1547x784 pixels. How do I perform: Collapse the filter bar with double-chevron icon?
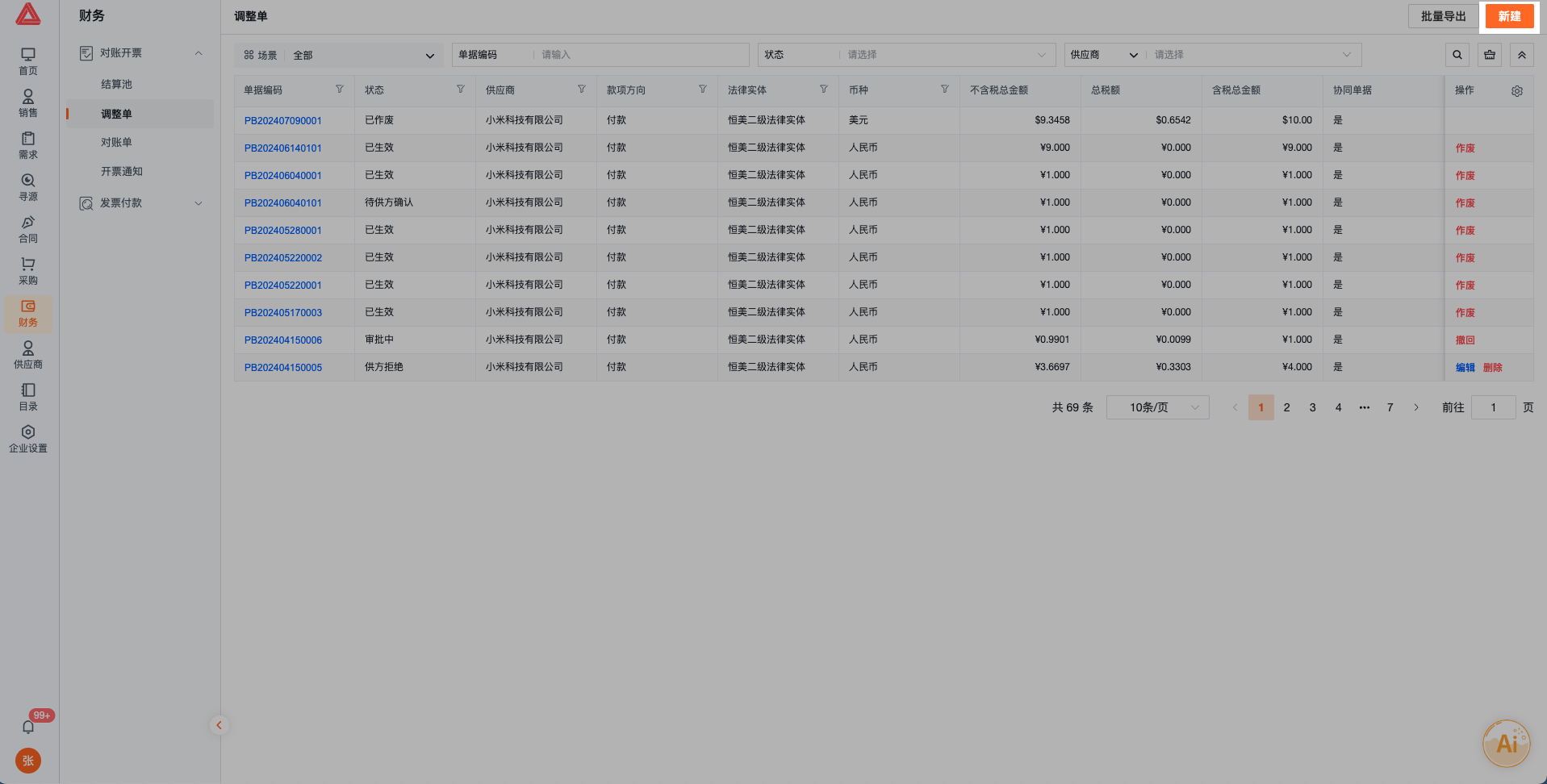tap(1522, 55)
